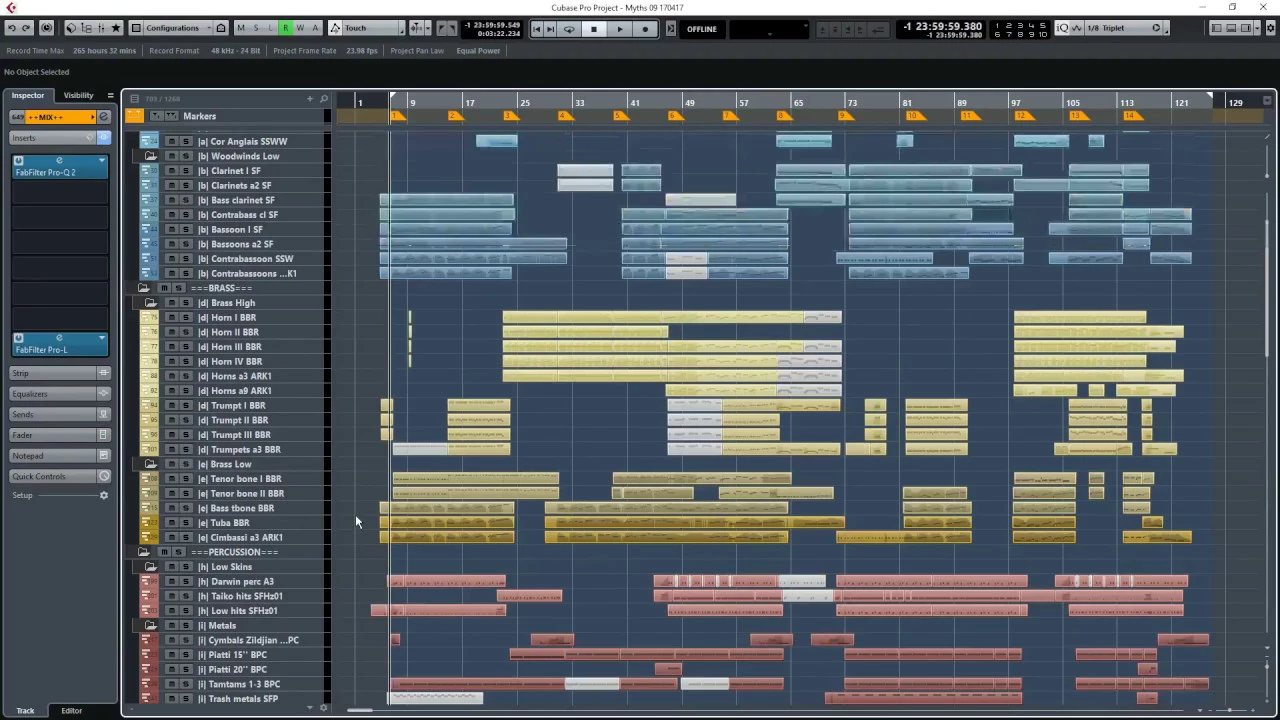Viewport: 1280px width, 720px height.
Task: Solo the Taiko hits SFHz01 track
Action: click(185, 596)
